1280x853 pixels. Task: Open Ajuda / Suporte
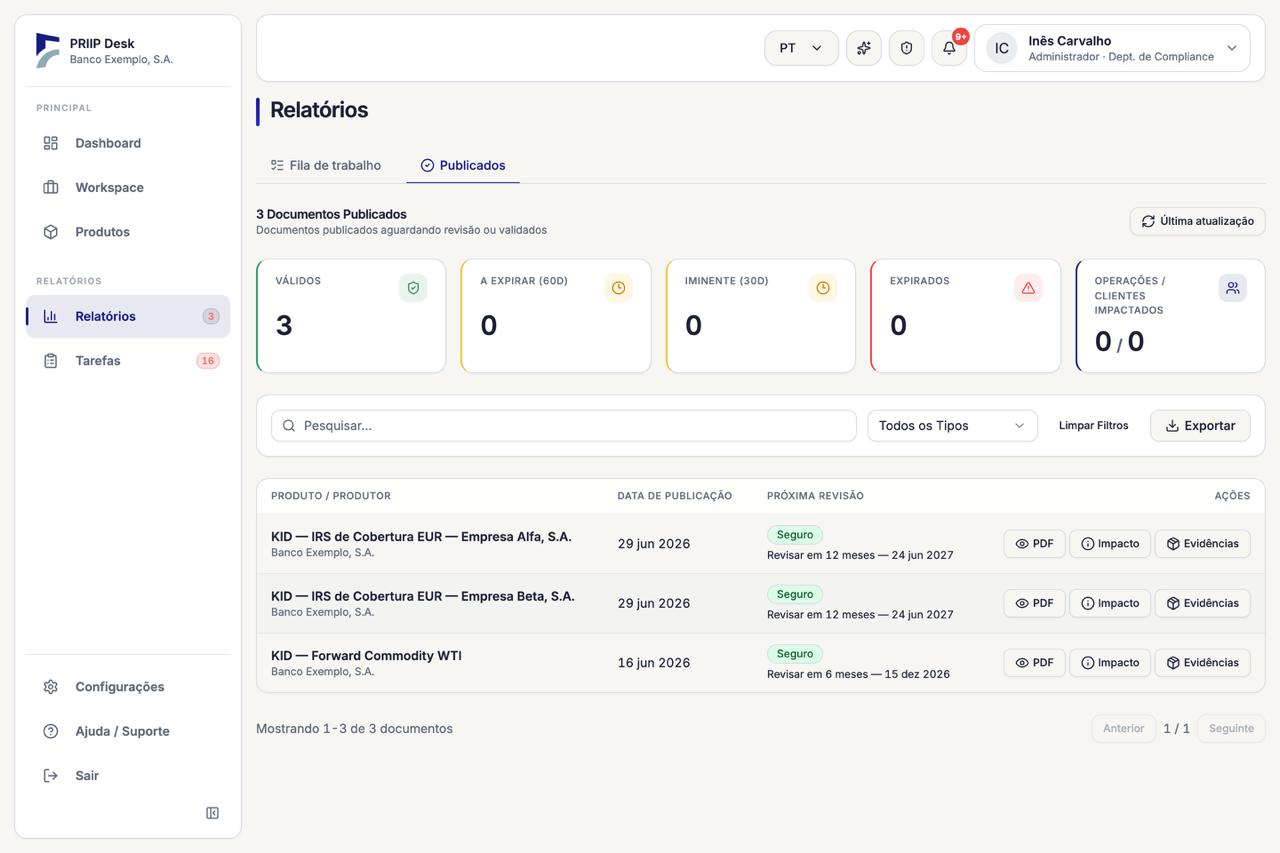128,731
